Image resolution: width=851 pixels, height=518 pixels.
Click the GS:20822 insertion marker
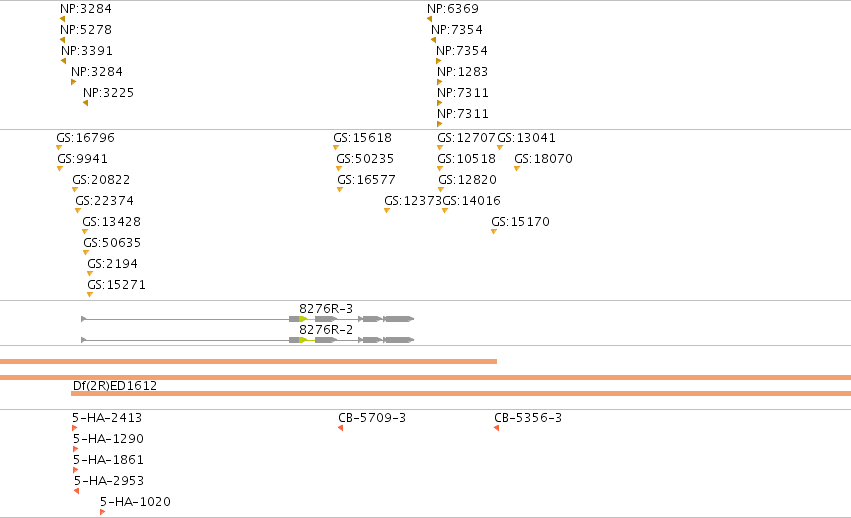pyautogui.click(x=75, y=189)
